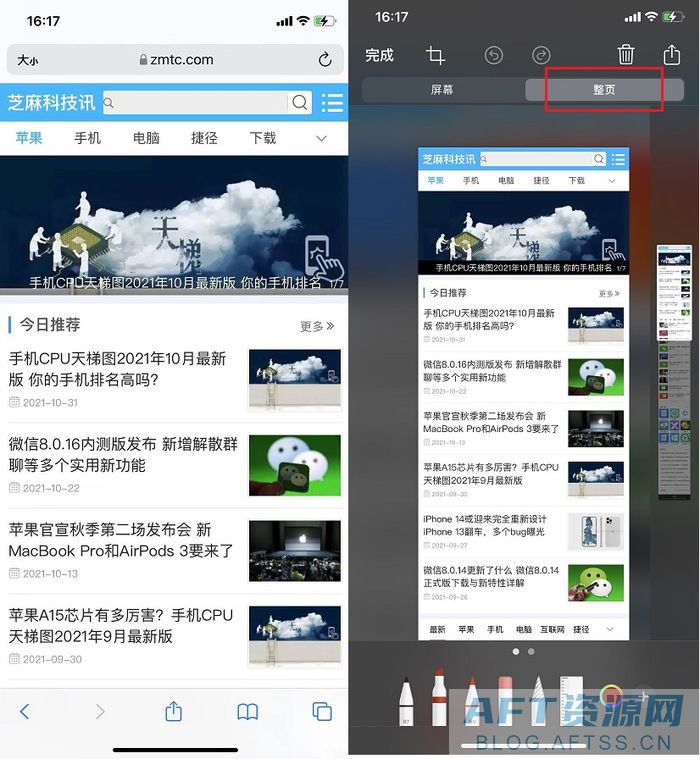The height and width of the screenshot is (759, 700).
Task: Expand 更多 in 今日推荐 section
Action: tap(317, 326)
